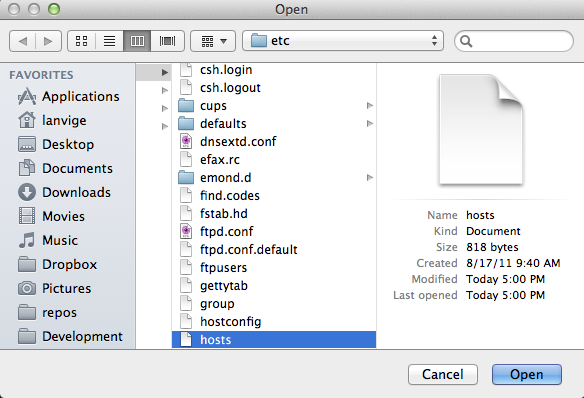Select the efax.rc file
This screenshot has width=584, height=398.
click(274, 160)
